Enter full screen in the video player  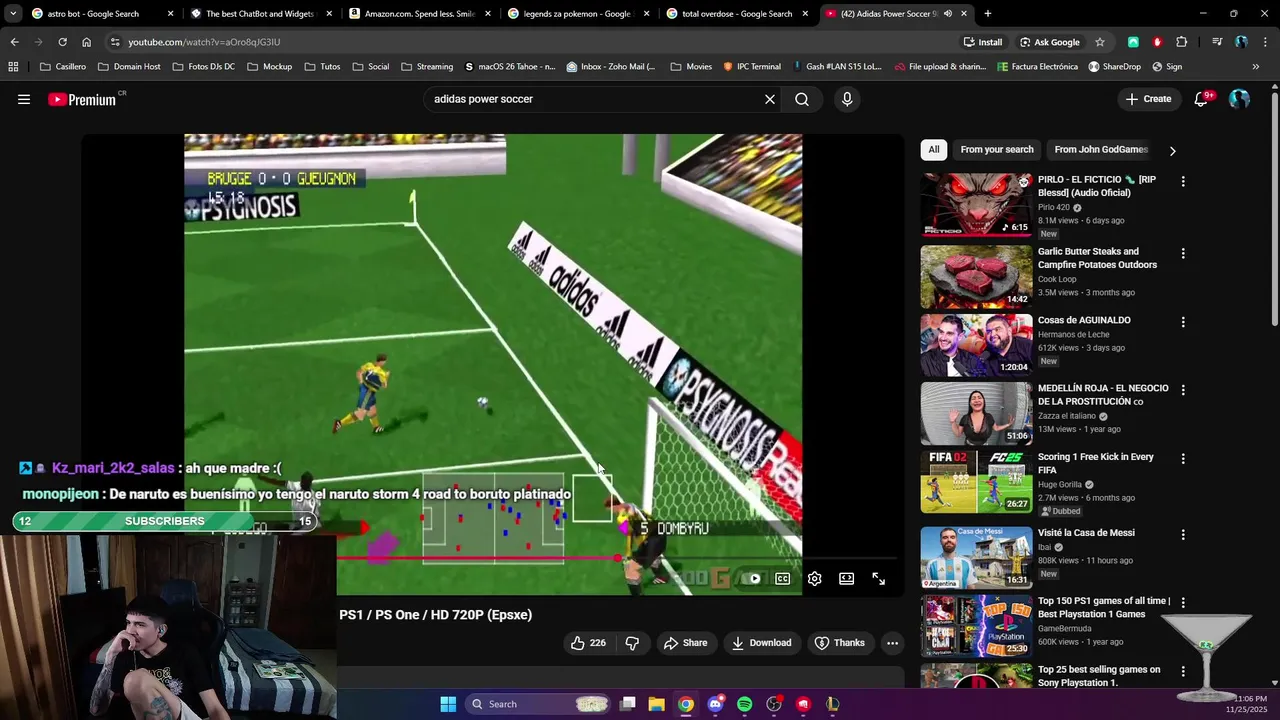[879, 578]
